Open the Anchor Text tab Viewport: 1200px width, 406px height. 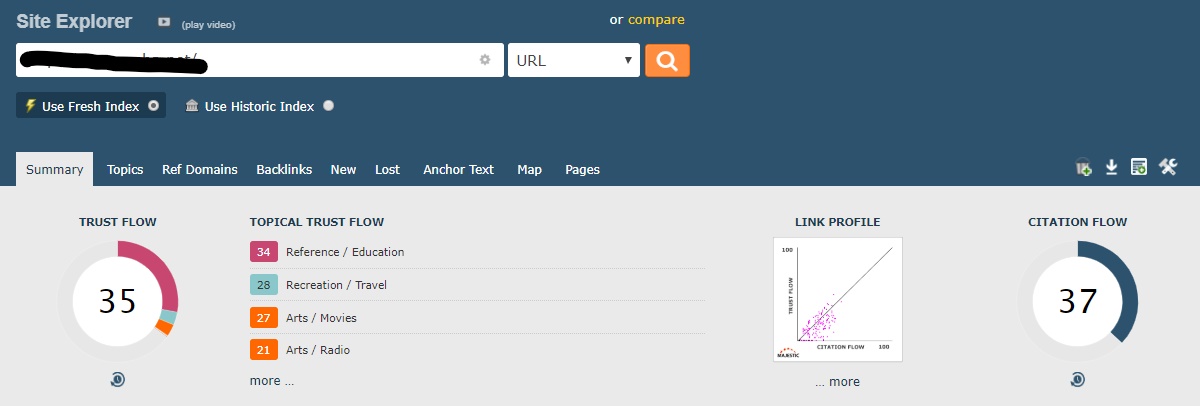tap(458, 169)
